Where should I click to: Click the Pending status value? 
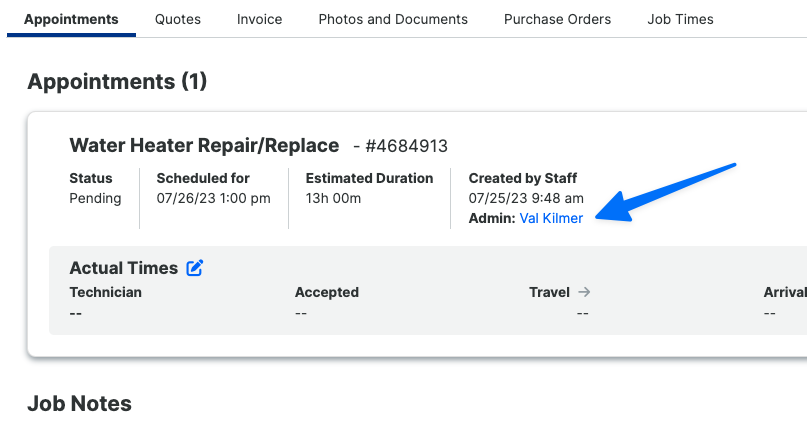click(x=95, y=198)
